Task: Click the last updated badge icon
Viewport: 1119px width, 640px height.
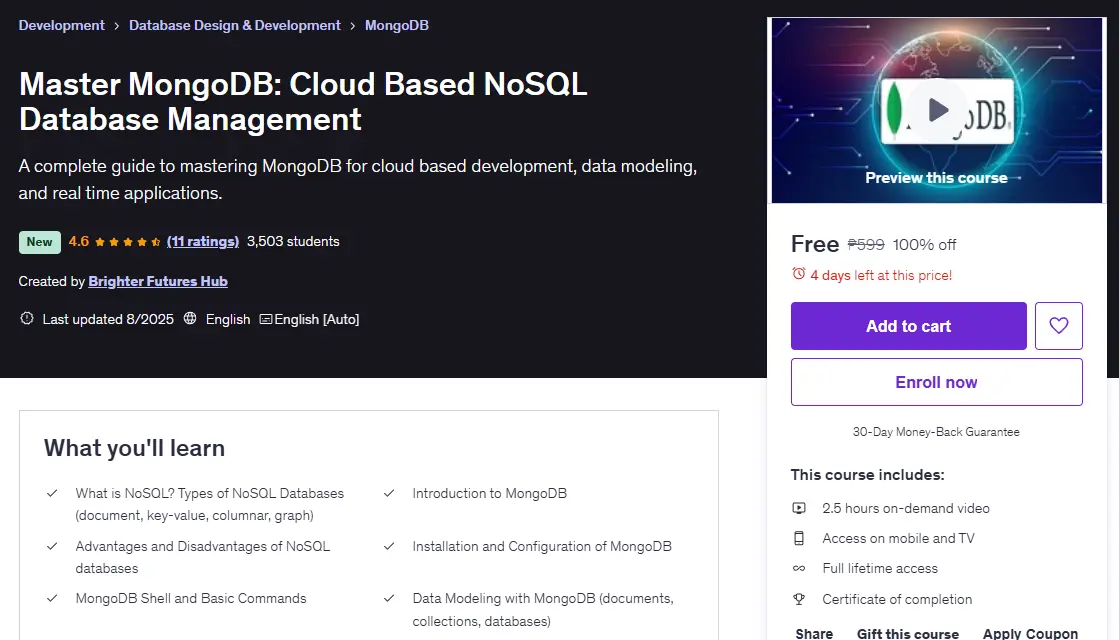Action: [x=27, y=318]
